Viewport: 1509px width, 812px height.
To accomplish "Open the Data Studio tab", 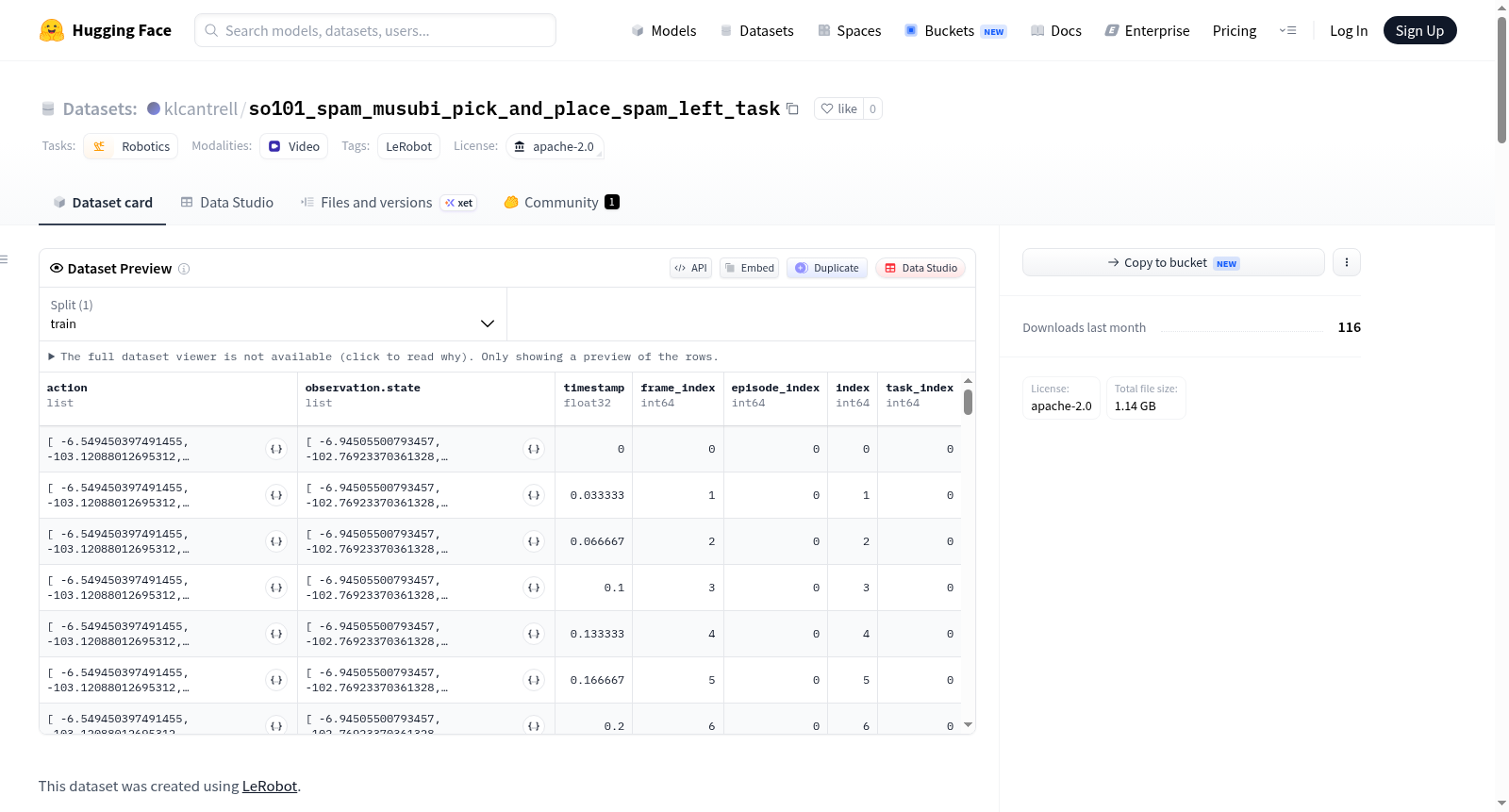I will 227,203.
